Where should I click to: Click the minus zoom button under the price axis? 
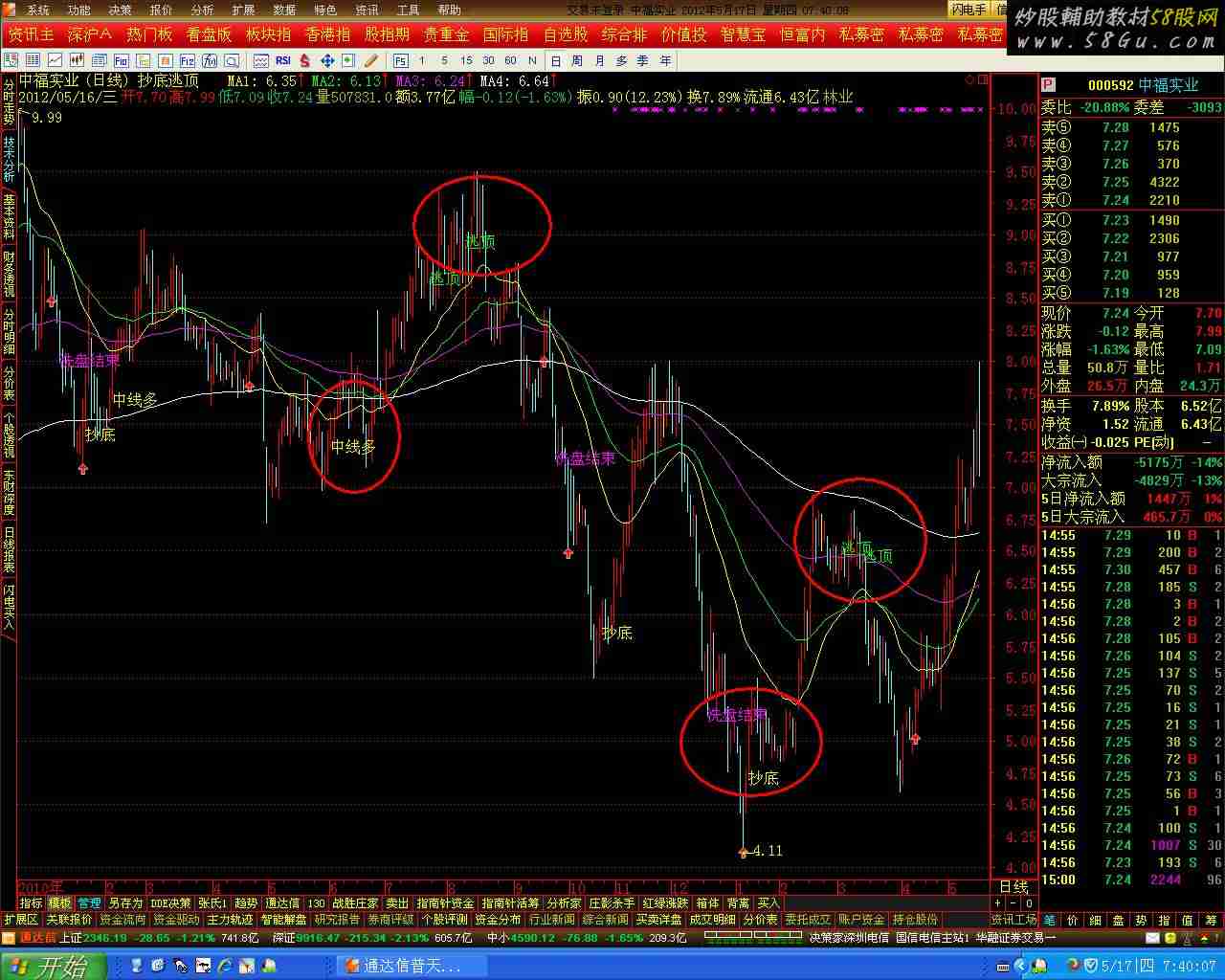point(1013,902)
